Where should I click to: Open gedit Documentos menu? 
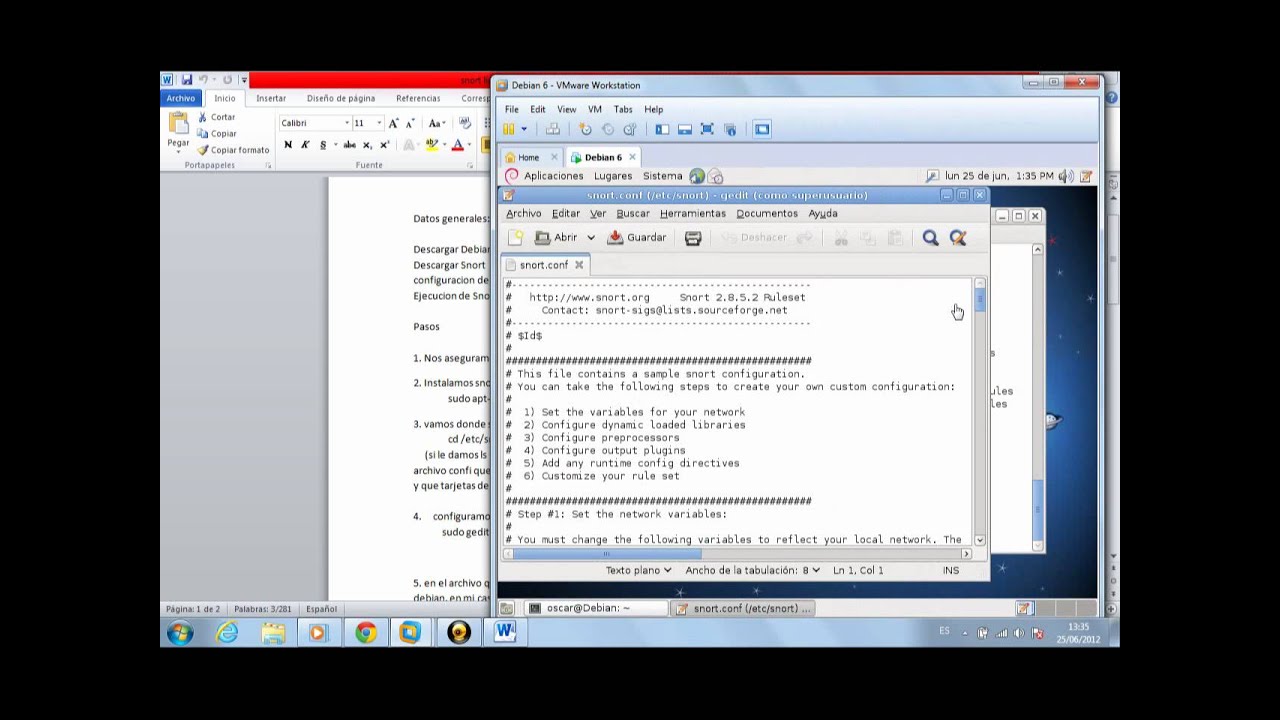coord(767,213)
